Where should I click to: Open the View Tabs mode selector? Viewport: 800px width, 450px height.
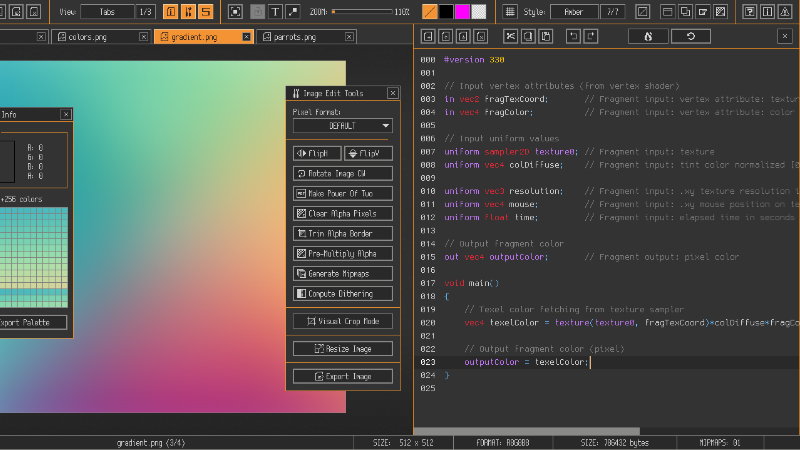(107, 12)
